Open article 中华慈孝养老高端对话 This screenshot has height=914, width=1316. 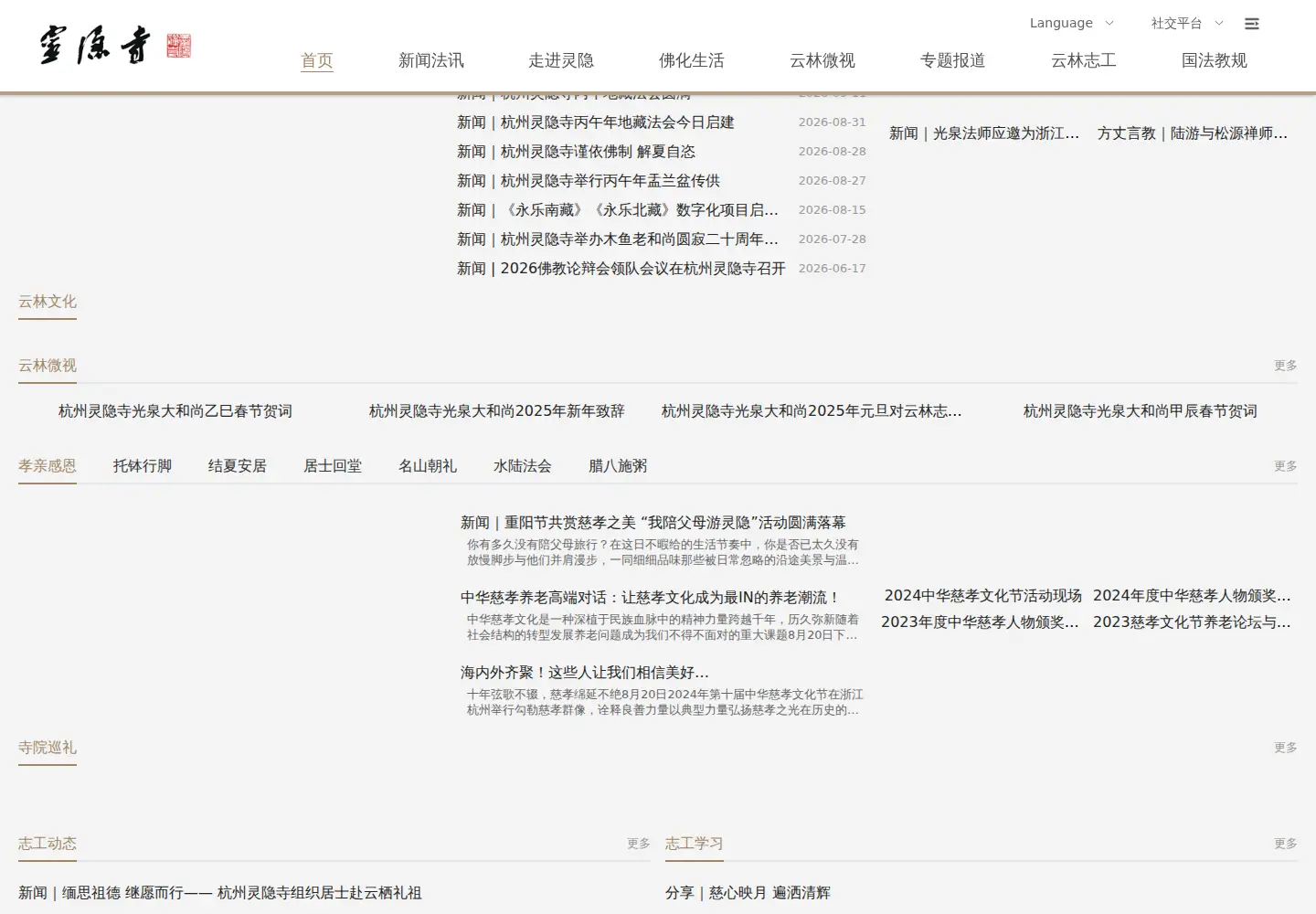[x=650, y=598]
